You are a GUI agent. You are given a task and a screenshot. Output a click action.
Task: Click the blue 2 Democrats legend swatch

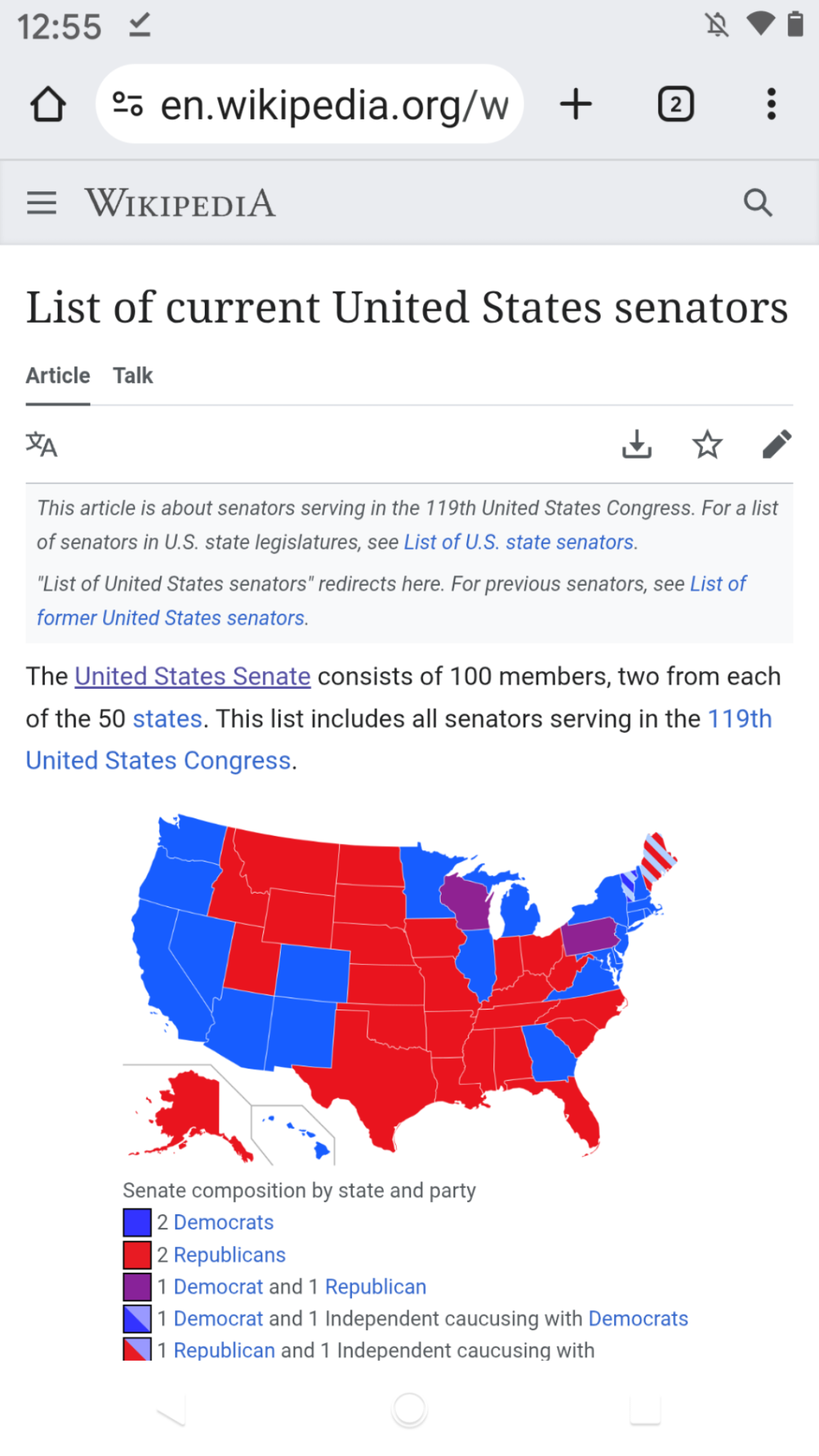tap(137, 1222)
